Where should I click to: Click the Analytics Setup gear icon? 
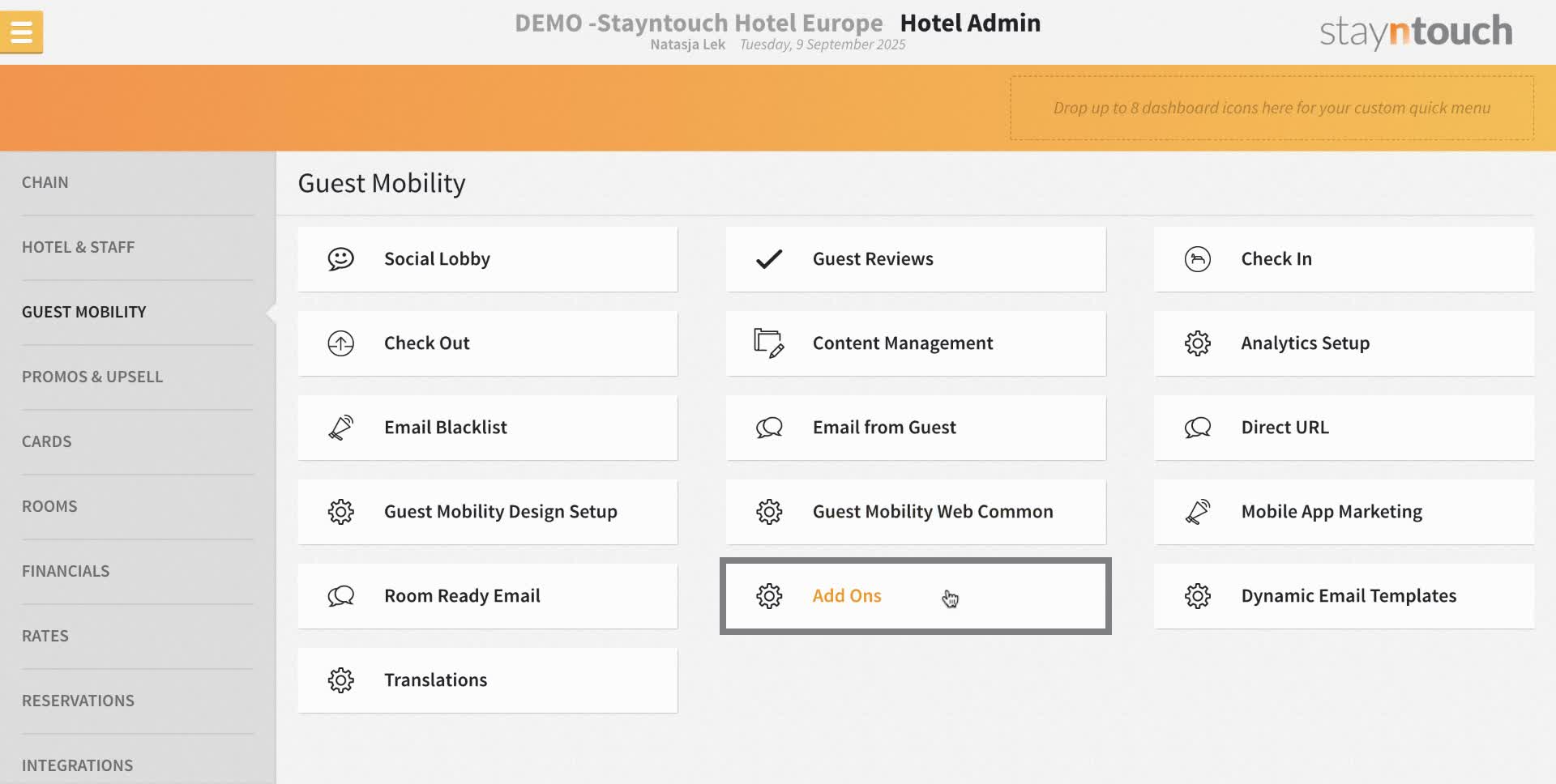pos(1197,343)
